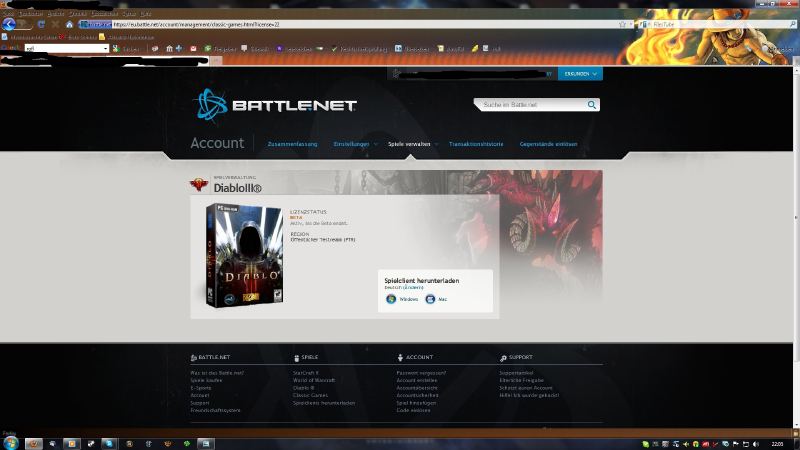Open the Classic Games footer link
The width and height of the screenshot is (800, 450).
point(310,395)
